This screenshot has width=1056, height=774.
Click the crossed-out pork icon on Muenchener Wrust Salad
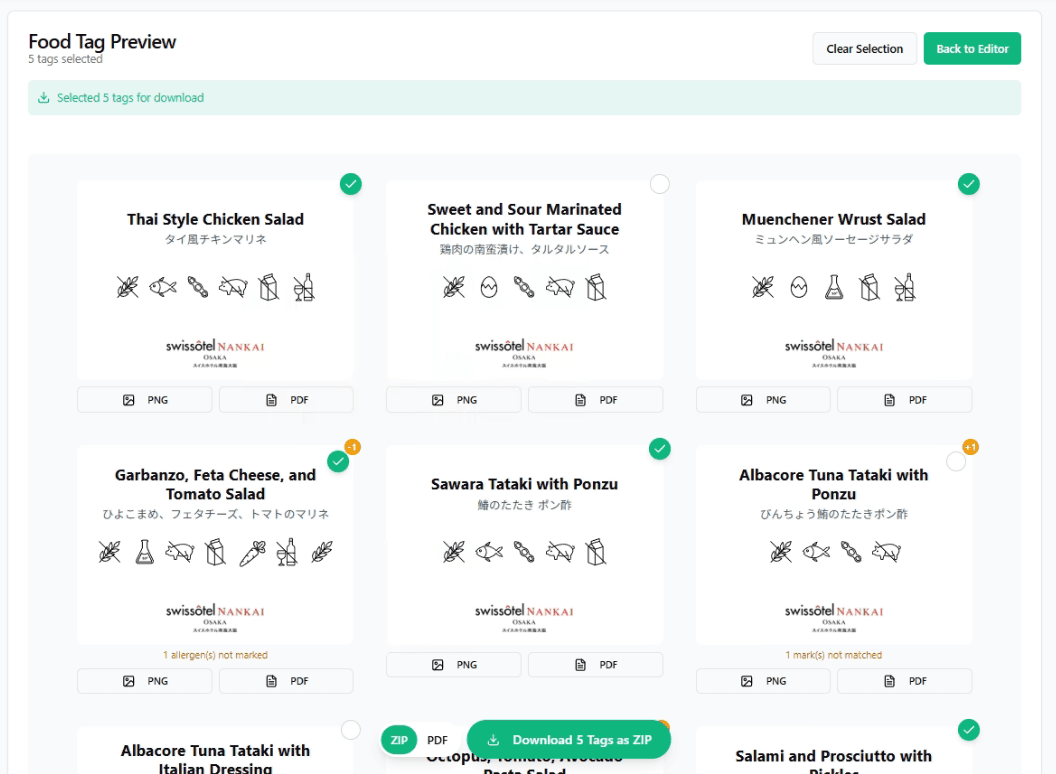pos(868,287)
